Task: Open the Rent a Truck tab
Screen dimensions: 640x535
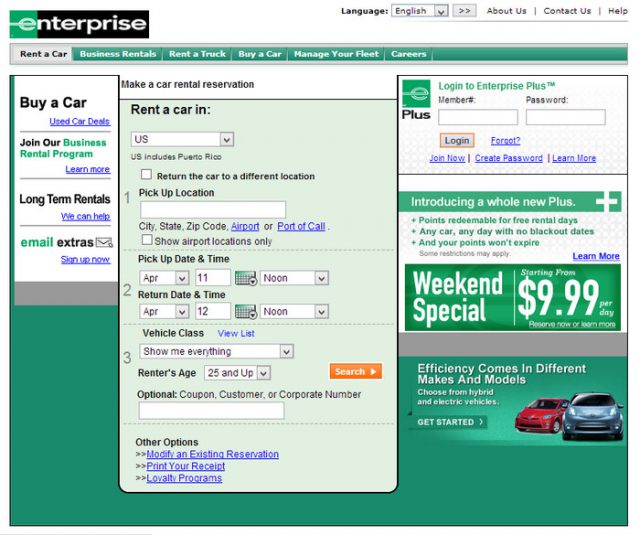Action: [x=197, y=54]
